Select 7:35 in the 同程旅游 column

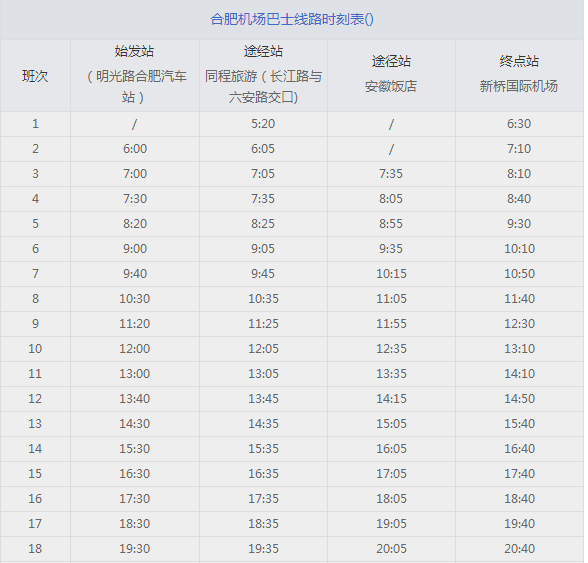(263, 199)
